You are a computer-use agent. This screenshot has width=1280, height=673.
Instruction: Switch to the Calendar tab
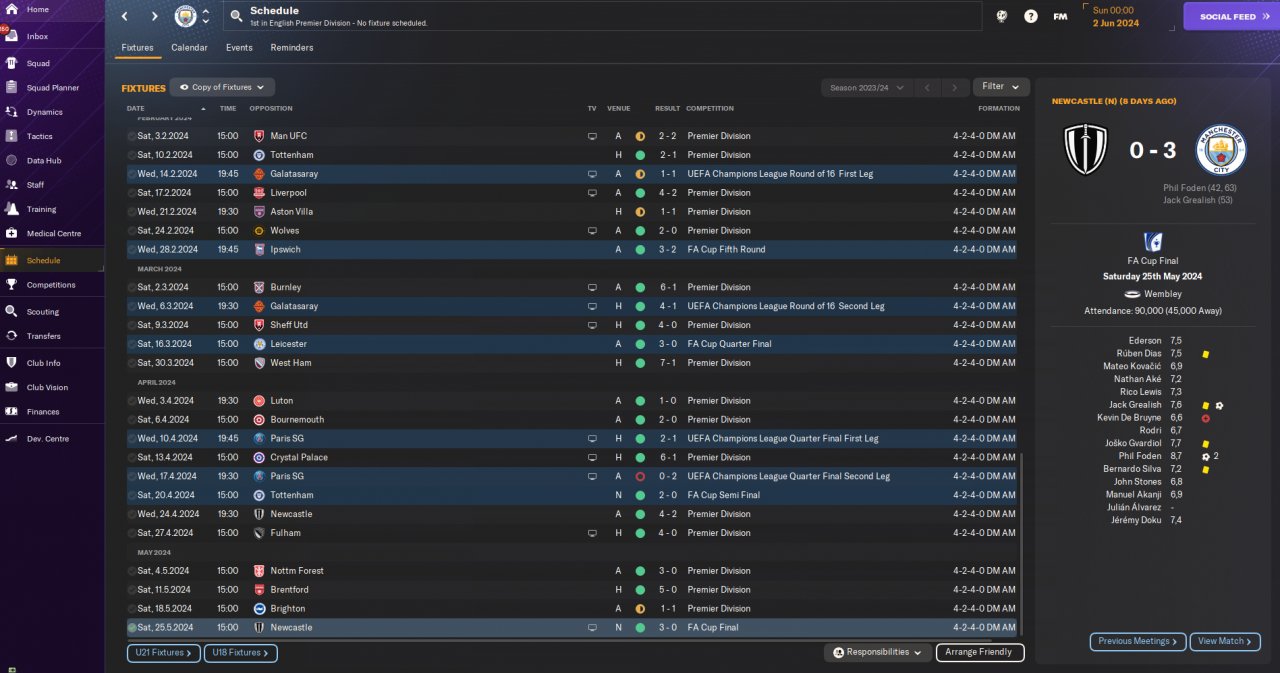[189, 47]
